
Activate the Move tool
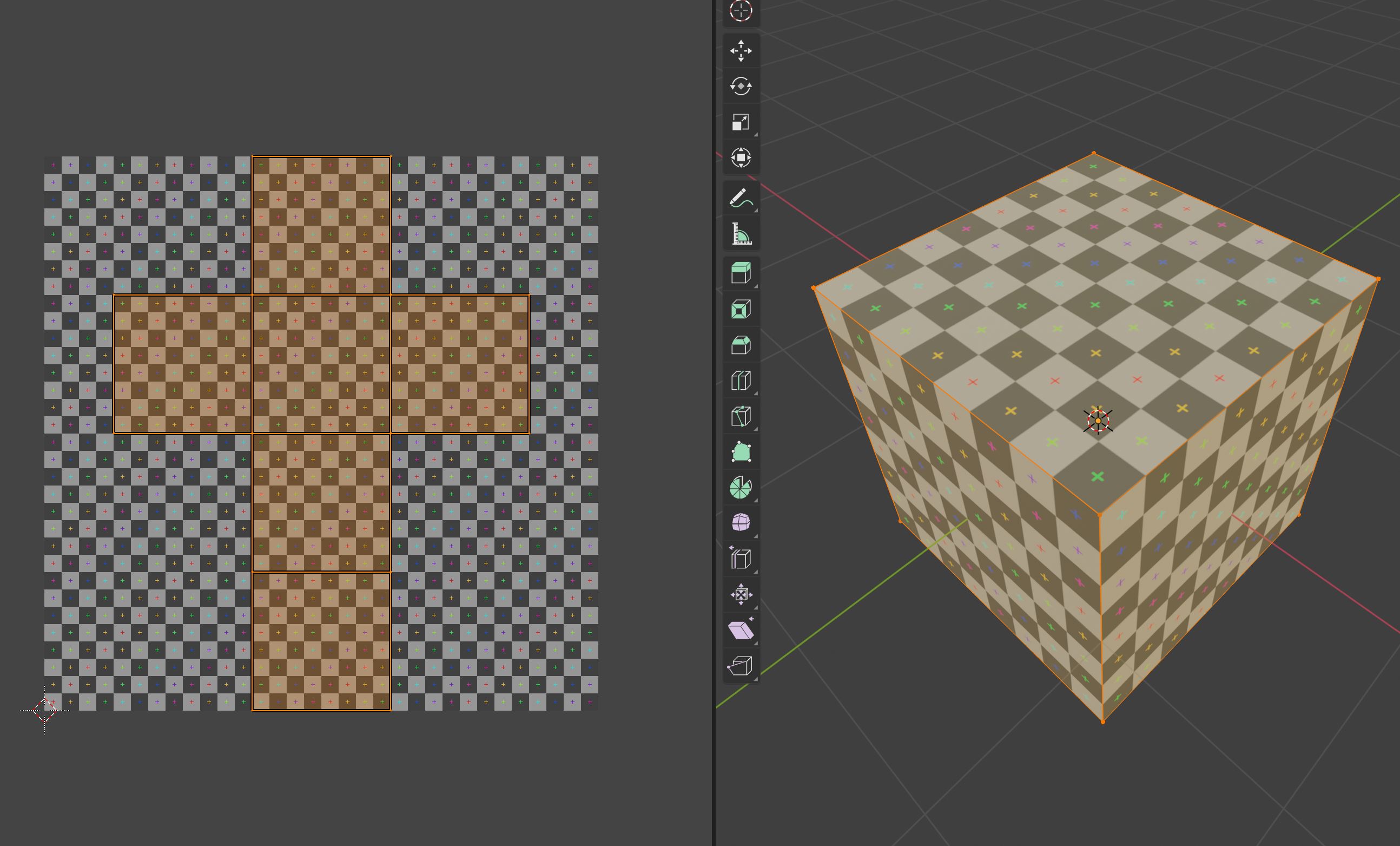coord(741,51)
